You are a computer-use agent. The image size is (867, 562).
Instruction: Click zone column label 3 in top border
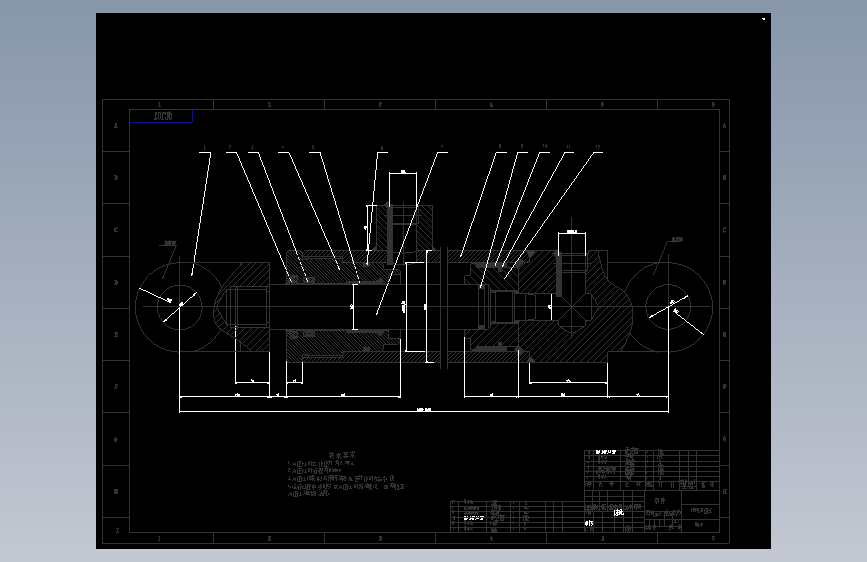tap(380, 105)
